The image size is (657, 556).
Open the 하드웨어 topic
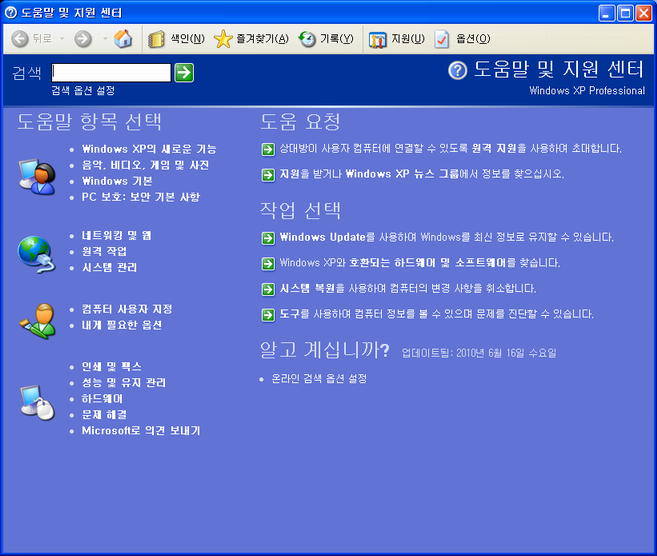tap(102, 398)
